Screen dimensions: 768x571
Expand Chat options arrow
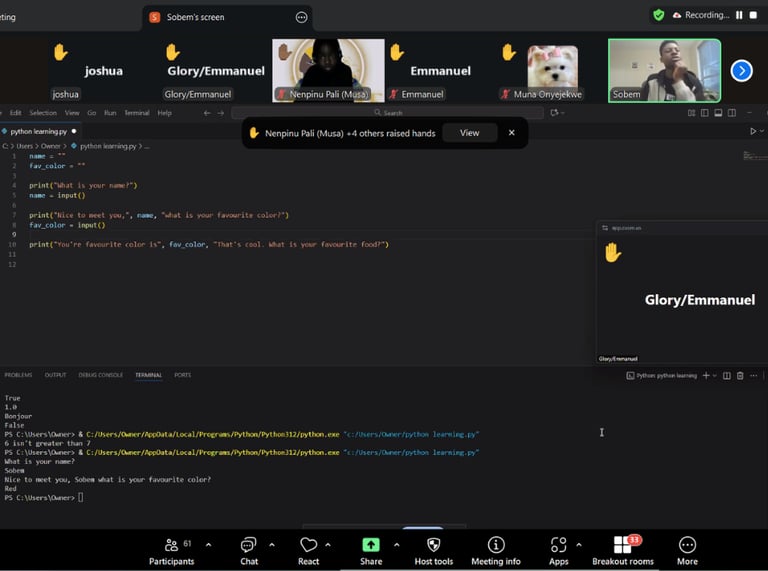coord(272,545)
